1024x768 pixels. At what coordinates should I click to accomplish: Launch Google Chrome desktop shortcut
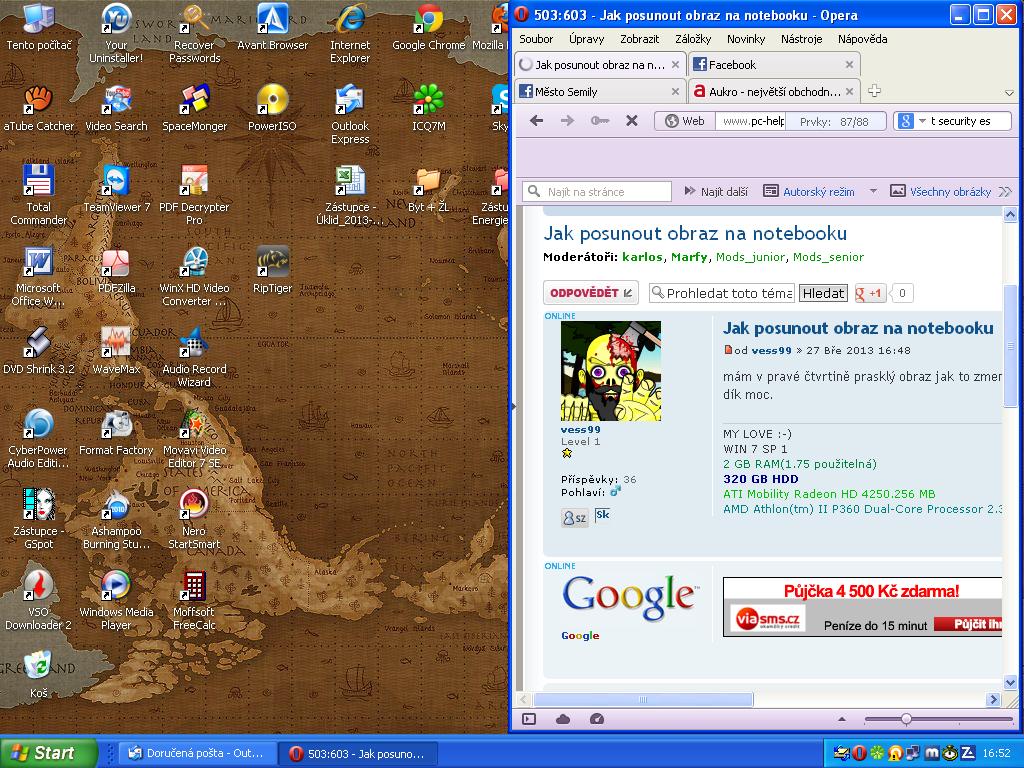pos(428,27)
